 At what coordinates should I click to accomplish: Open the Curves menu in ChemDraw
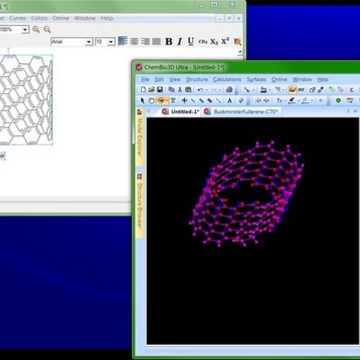pyautogui.click(x=18, y=18)
